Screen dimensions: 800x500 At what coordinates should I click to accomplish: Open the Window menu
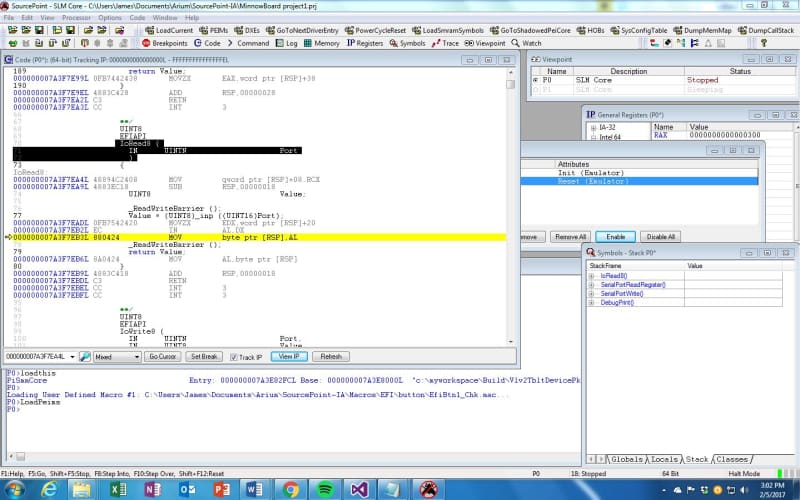point(165,17)
